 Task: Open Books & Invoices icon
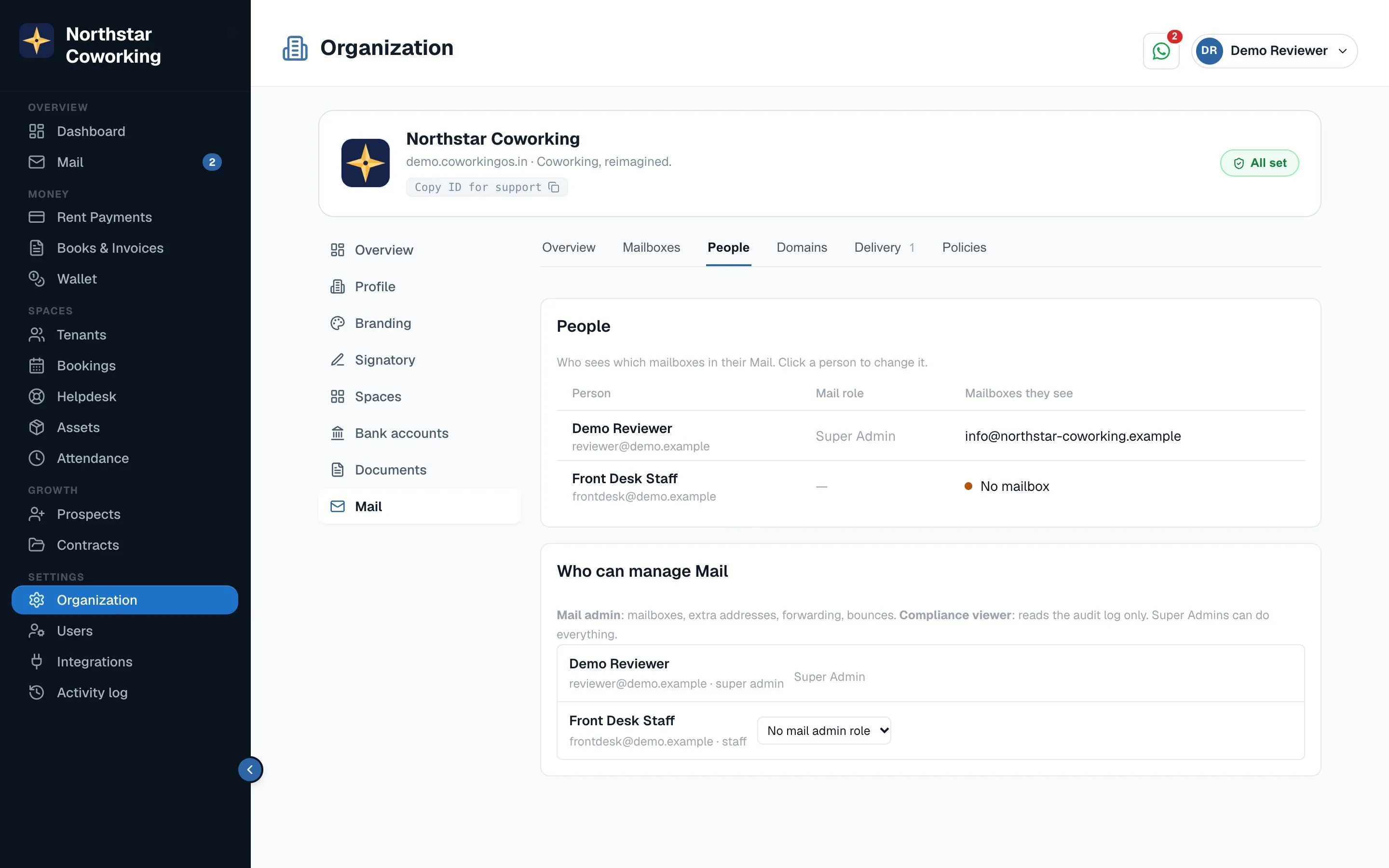pos(37,248)
